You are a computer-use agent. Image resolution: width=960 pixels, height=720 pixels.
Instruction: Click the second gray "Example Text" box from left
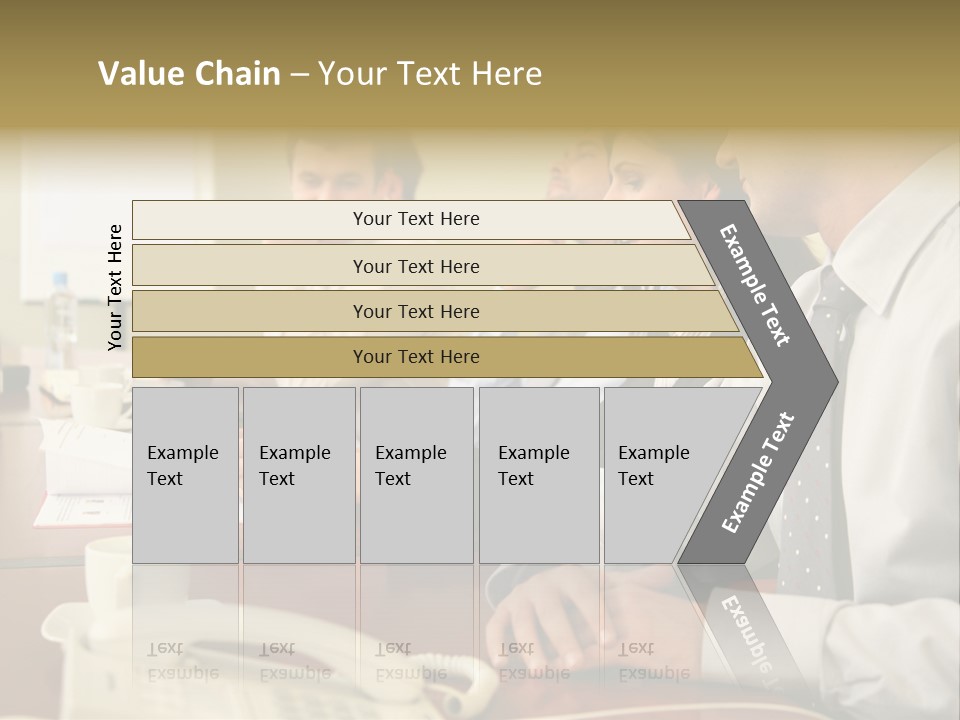(x=298, y=475)
